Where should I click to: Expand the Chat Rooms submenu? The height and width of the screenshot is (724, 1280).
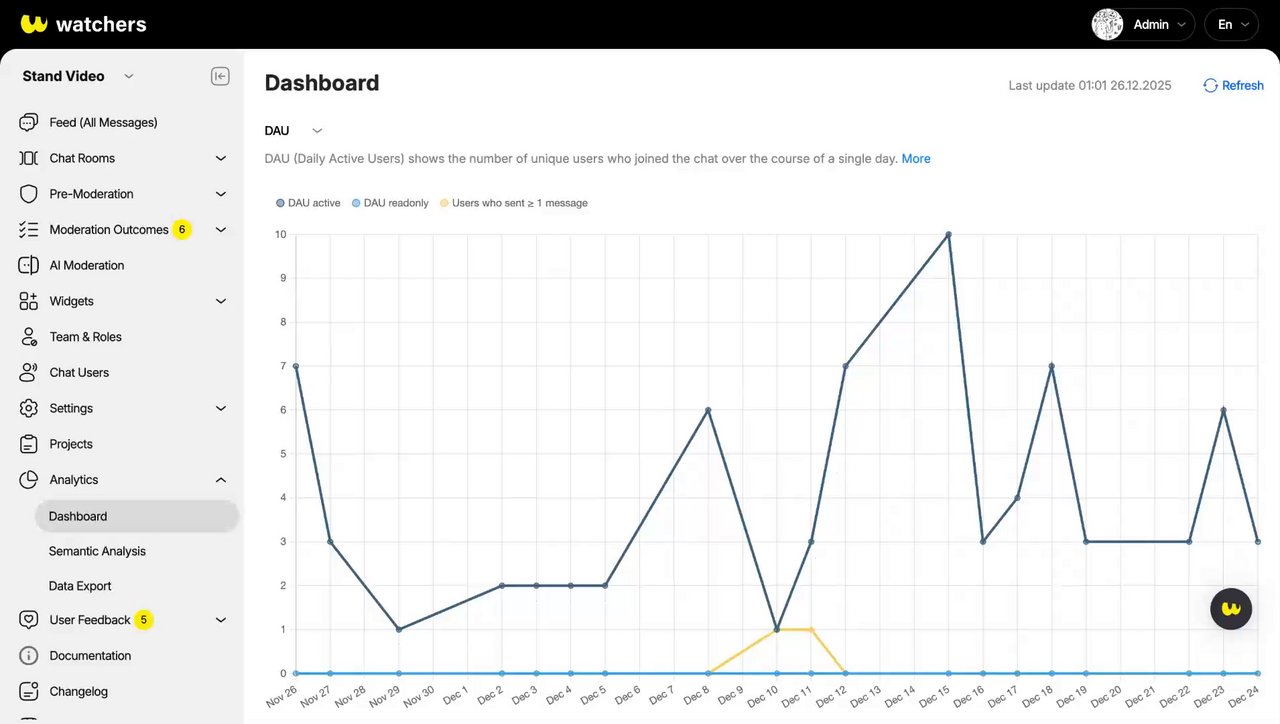point(221,158)
